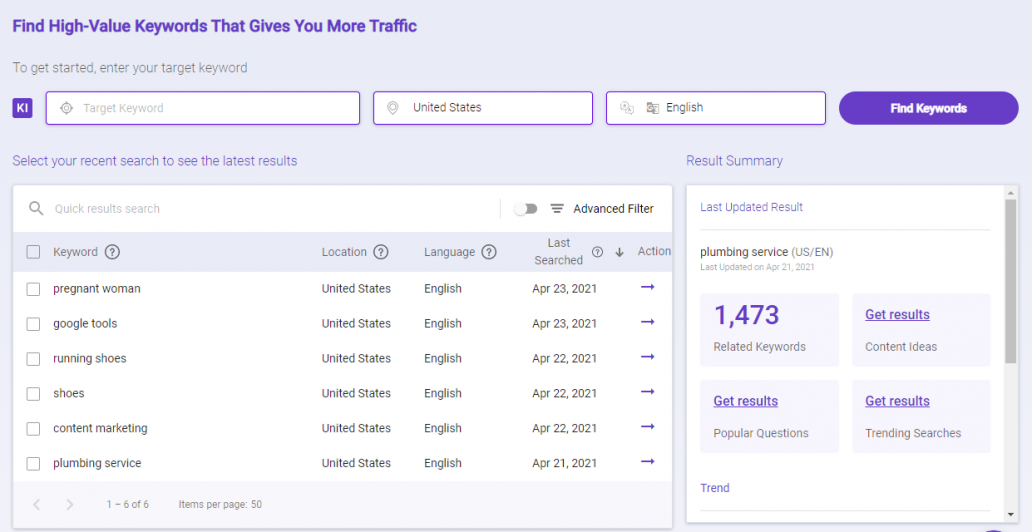
Task: Open google tools results arrow
Action: [x=648, y=322]
